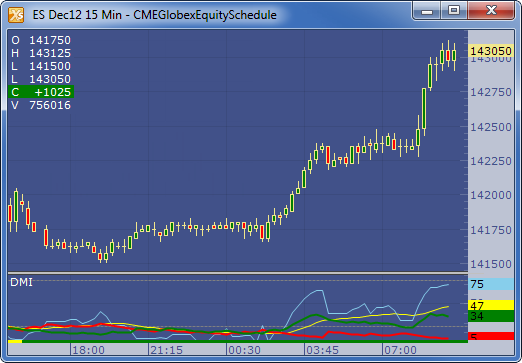The image size is (522, 363).
Task: Click the green DMI value 34
Action: tap(491, 316)
